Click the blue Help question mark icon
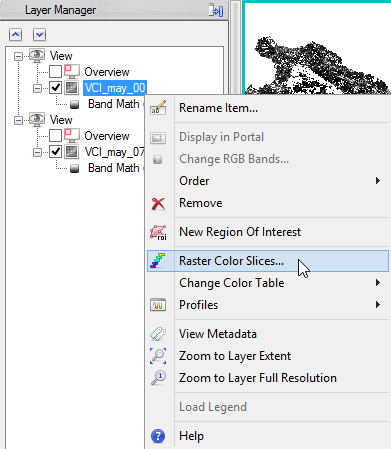This screenshot has height=449, width=391. point(158,436)
